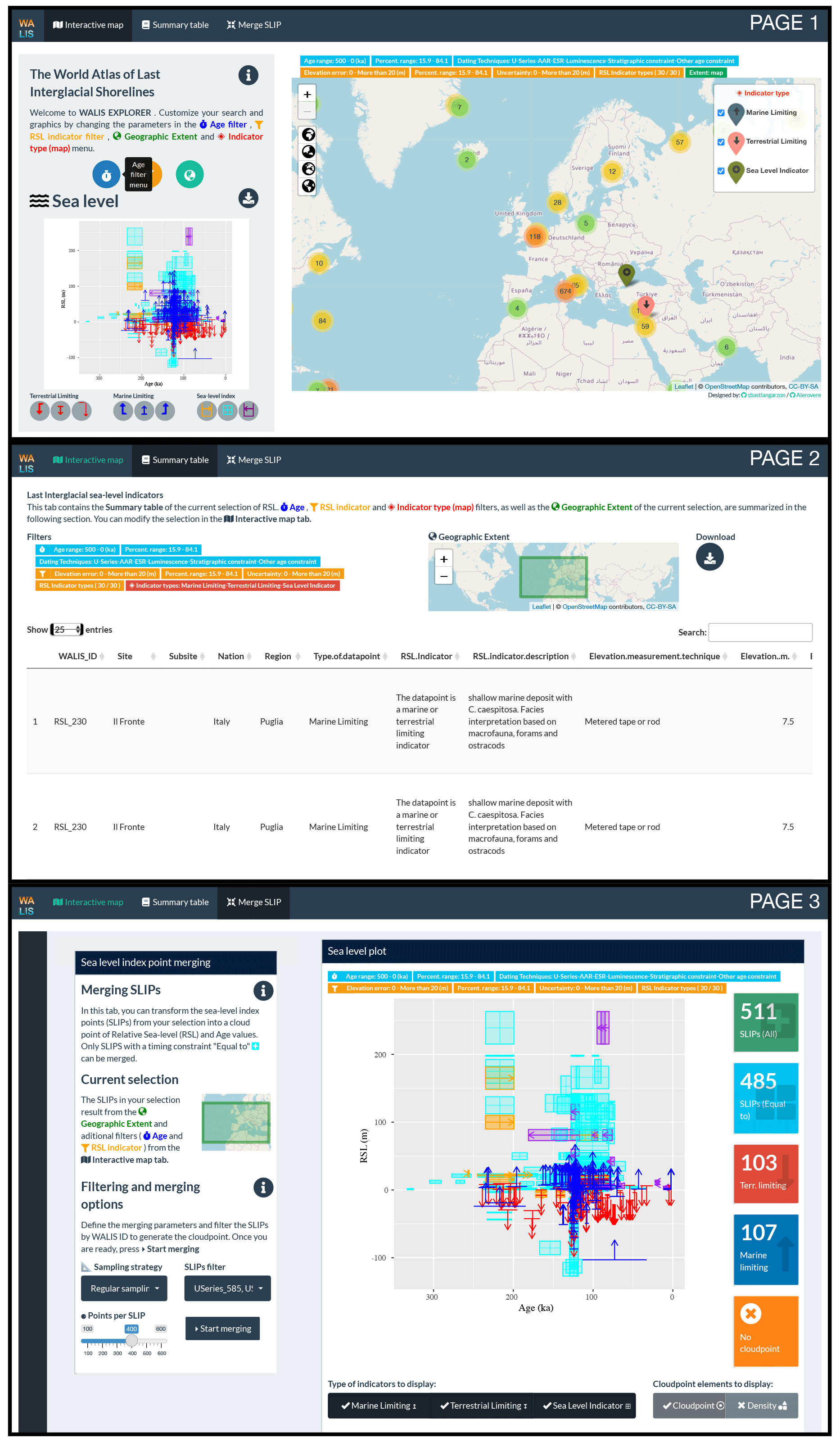Switch to Summary table tab on page 1
840x1442 pixels.
pyautogui.click(x=175, y=25)
